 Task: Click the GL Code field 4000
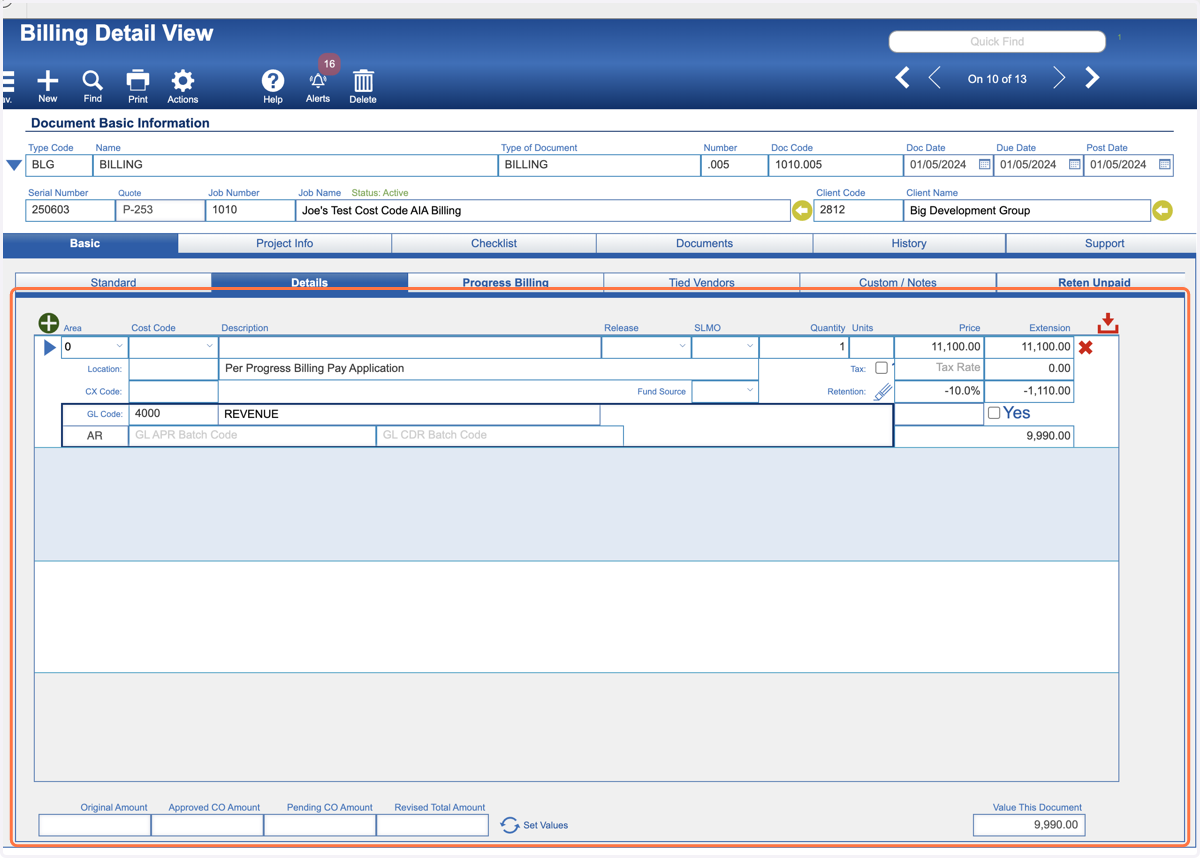tap(173, 414)
